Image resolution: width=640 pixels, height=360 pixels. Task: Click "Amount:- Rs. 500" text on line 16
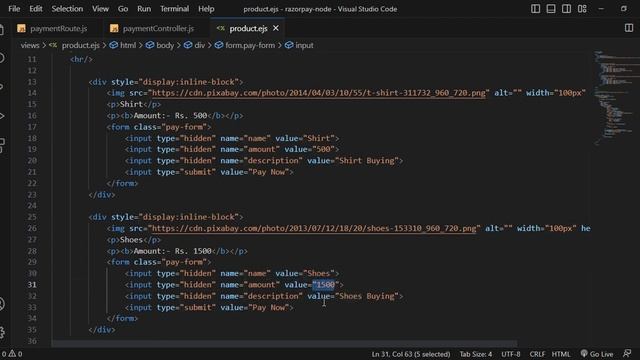tap(170, 116)
